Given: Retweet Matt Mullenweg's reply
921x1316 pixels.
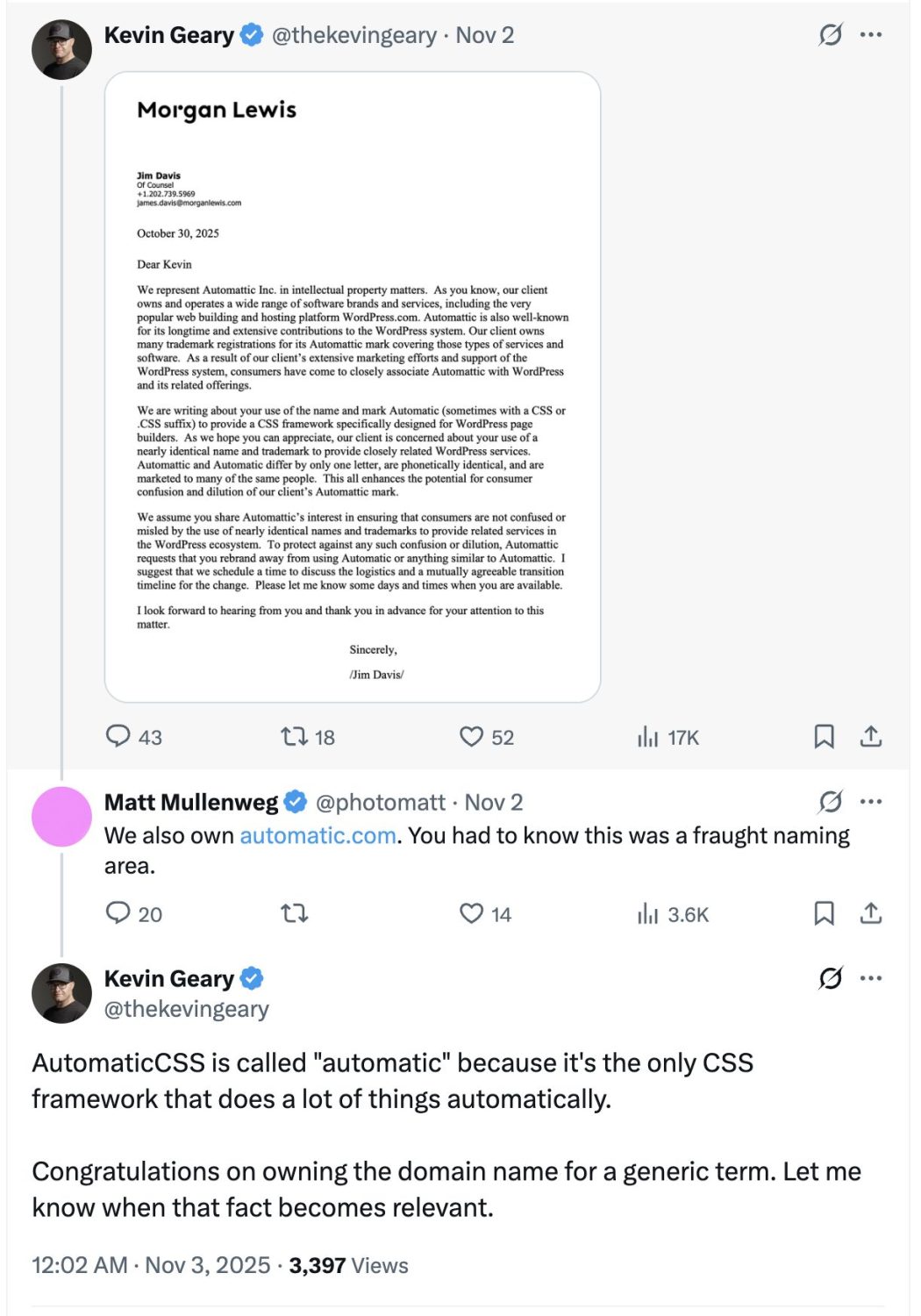Looking at the screenshot, I should [x=294, y=913].
